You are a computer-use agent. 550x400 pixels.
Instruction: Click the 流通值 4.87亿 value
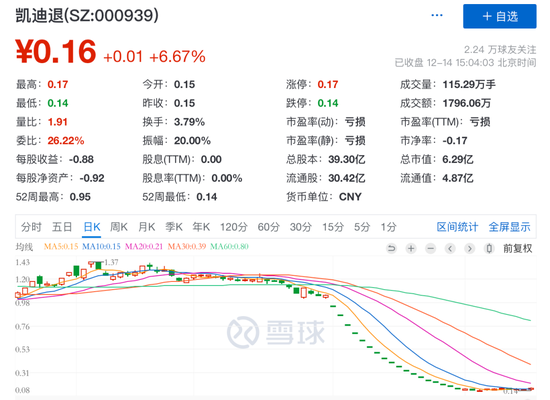[458, 178]
